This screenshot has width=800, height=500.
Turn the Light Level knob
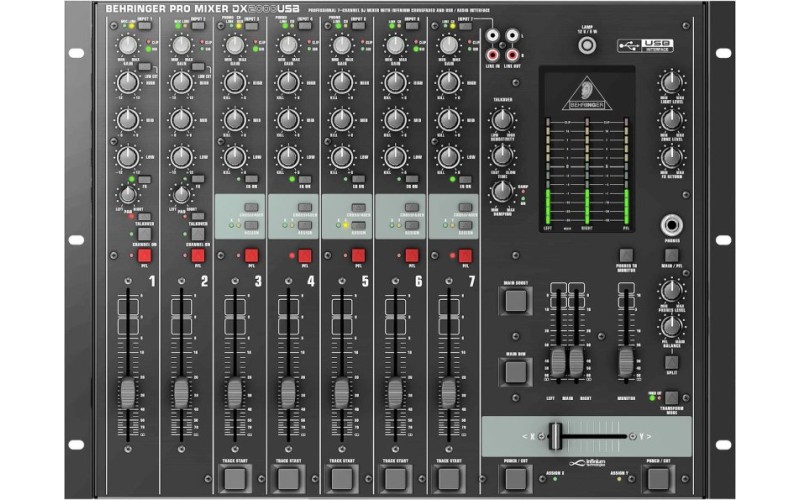pos(671,82)
